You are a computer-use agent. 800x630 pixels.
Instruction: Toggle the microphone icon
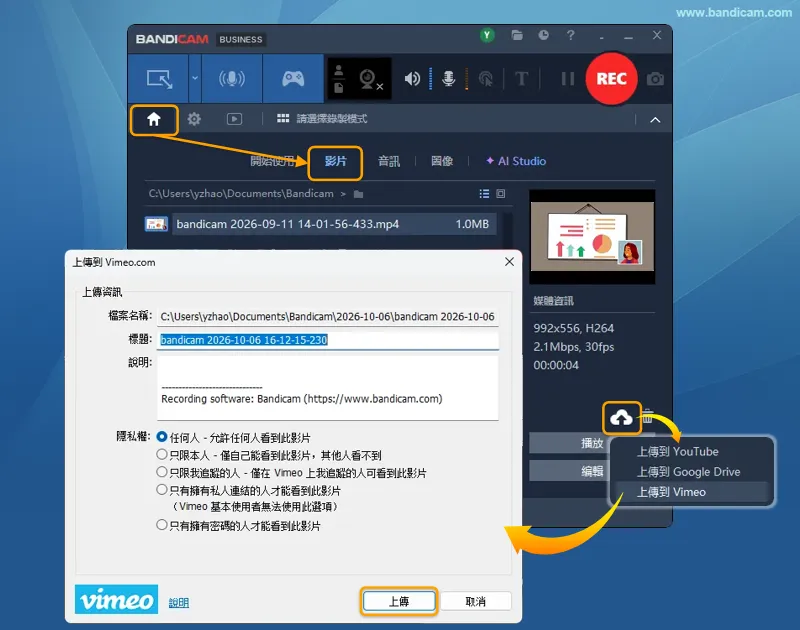pos(448,79)
